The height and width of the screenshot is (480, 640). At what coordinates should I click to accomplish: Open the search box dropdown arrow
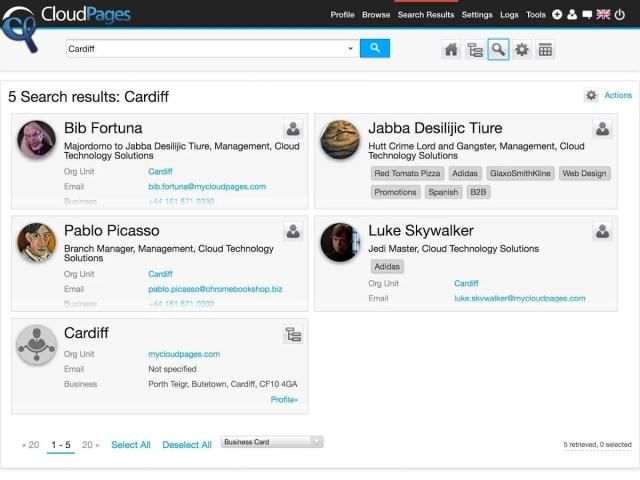point(350,48)
